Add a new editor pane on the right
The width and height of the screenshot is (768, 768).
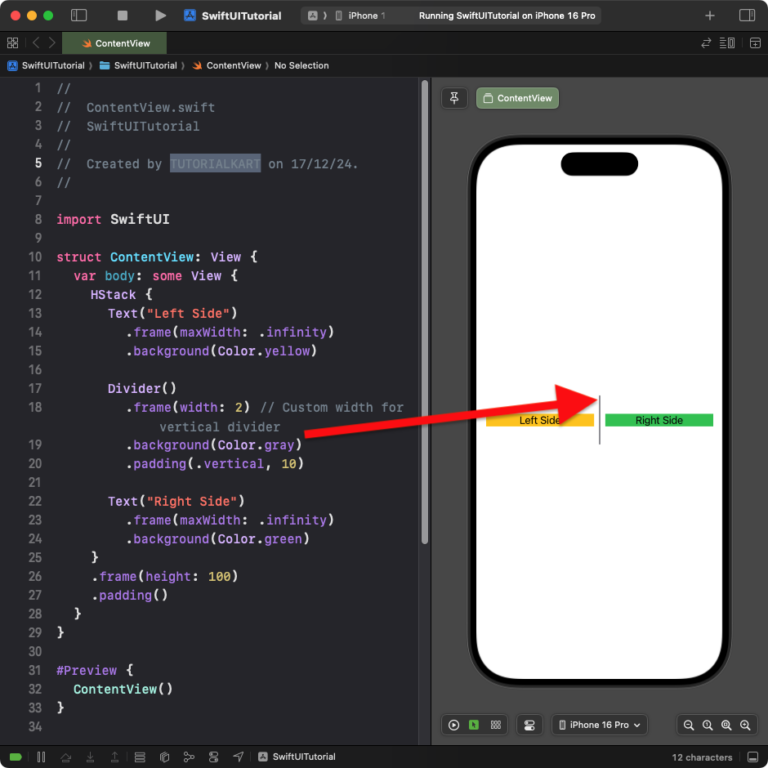[x=755, y=43]
